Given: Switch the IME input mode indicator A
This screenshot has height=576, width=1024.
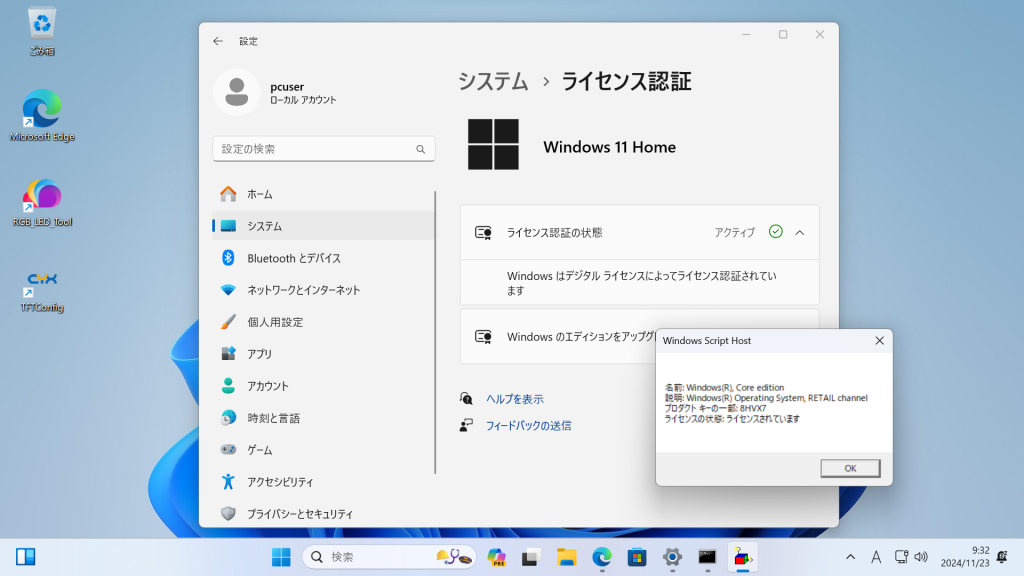Looking at the screenshot, I should click(x=876, y=557).
